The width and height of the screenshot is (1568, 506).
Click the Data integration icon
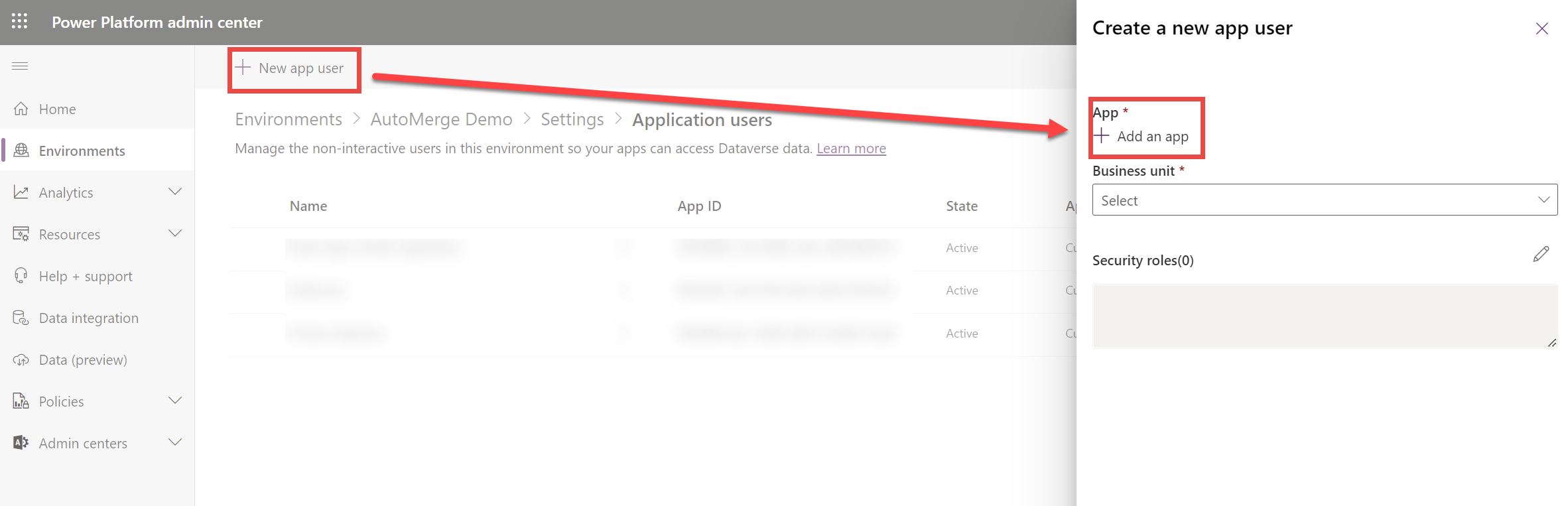(21, 318)
